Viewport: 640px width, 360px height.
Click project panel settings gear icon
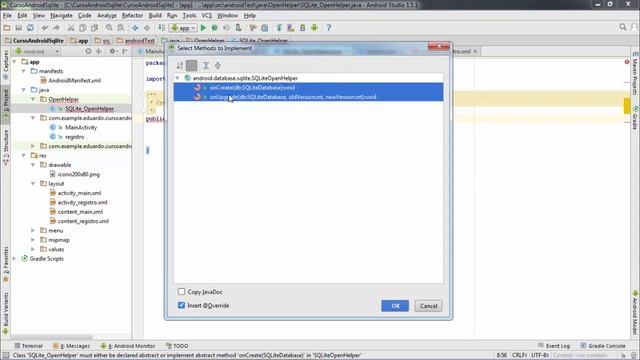click(112, 51)
